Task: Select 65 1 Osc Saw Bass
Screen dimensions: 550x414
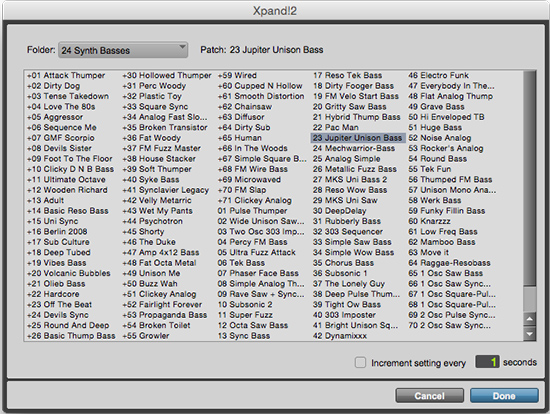Action: [x=445, y=273]
